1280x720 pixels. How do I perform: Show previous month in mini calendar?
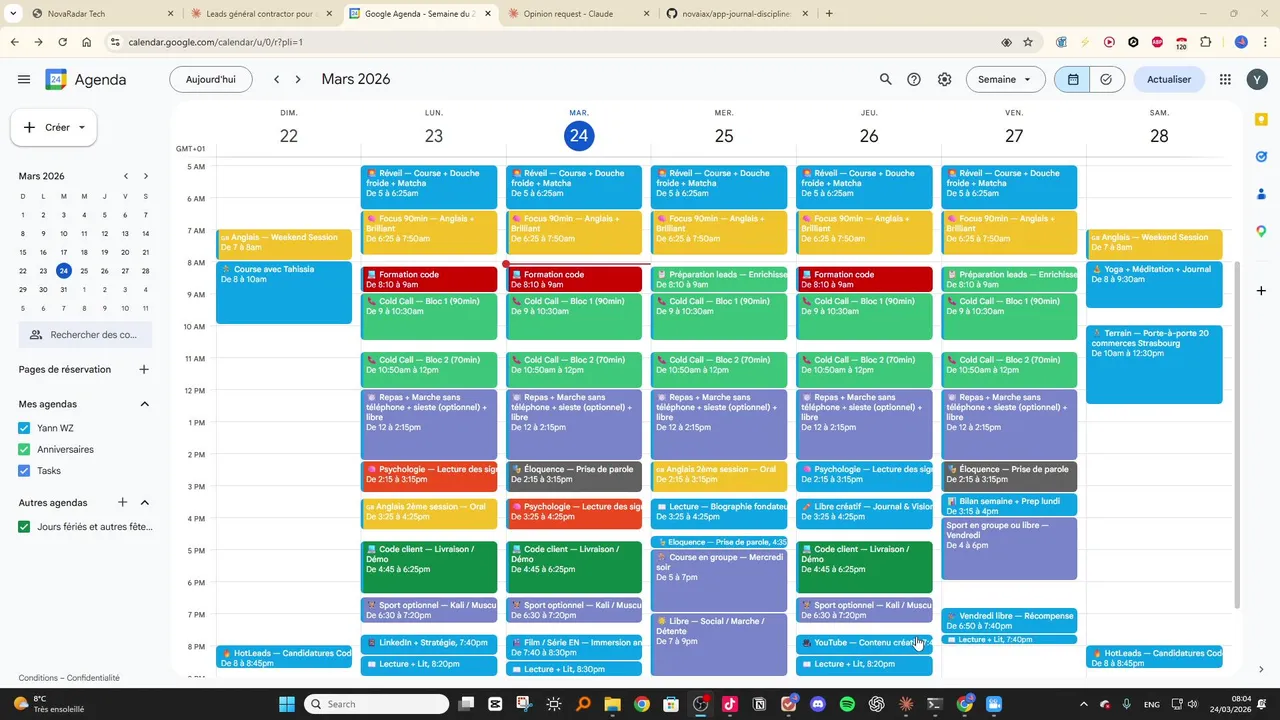click(x=126, y=176)
